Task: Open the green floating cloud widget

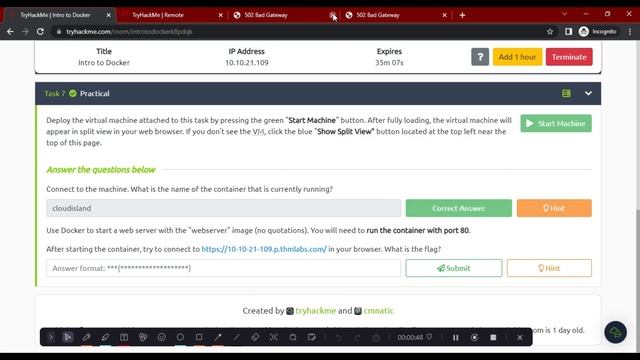Action: tap(616, 332)
